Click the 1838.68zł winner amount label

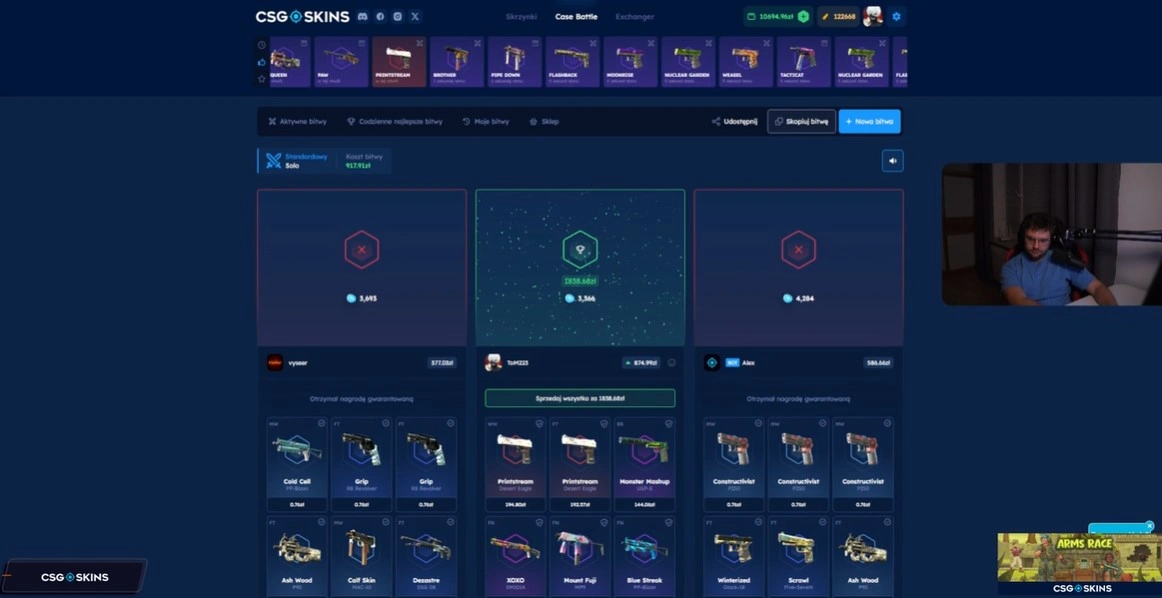pyautogui.click(x=580, y=282)
